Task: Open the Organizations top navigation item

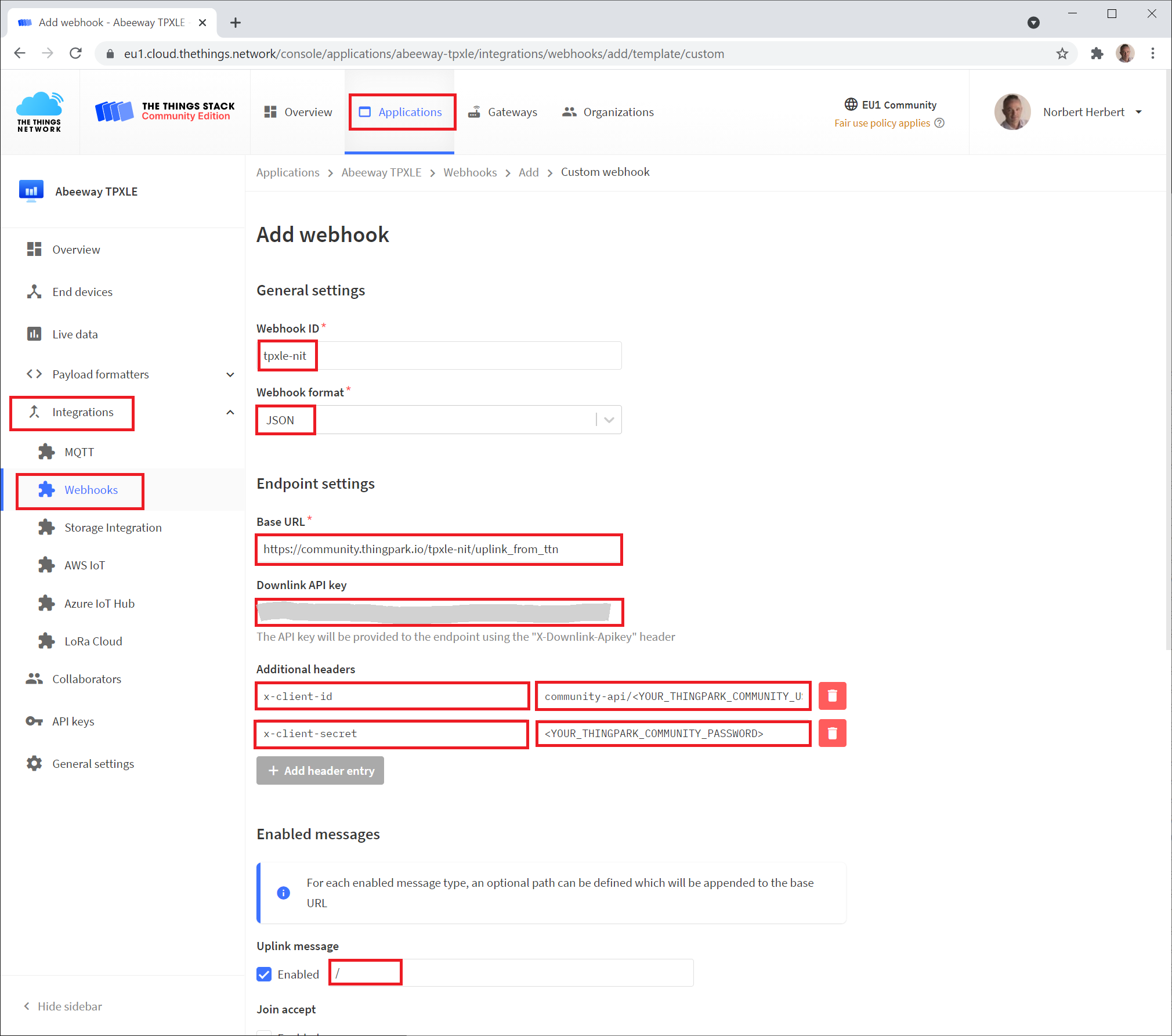Action: coord(608,112)
